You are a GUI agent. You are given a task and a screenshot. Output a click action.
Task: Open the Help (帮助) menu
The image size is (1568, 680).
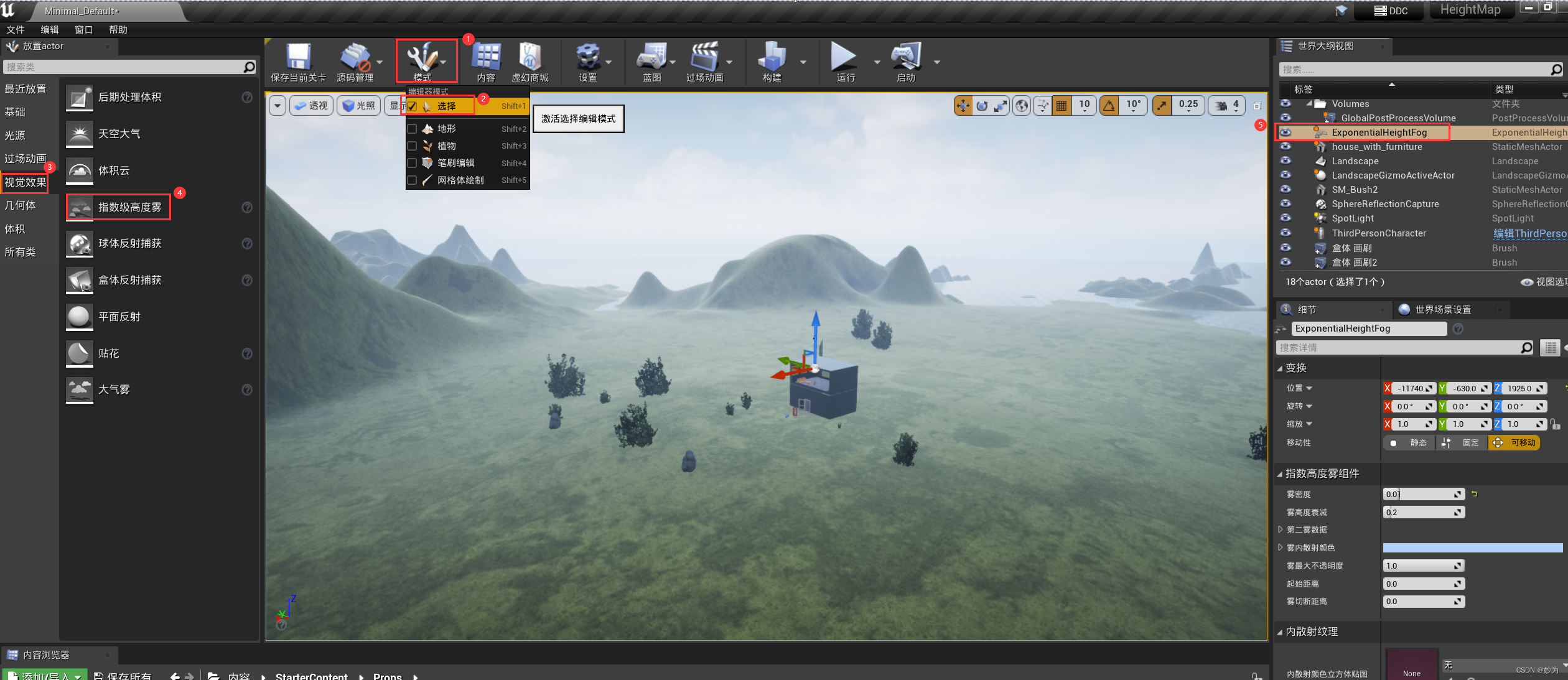coord(118,30)
